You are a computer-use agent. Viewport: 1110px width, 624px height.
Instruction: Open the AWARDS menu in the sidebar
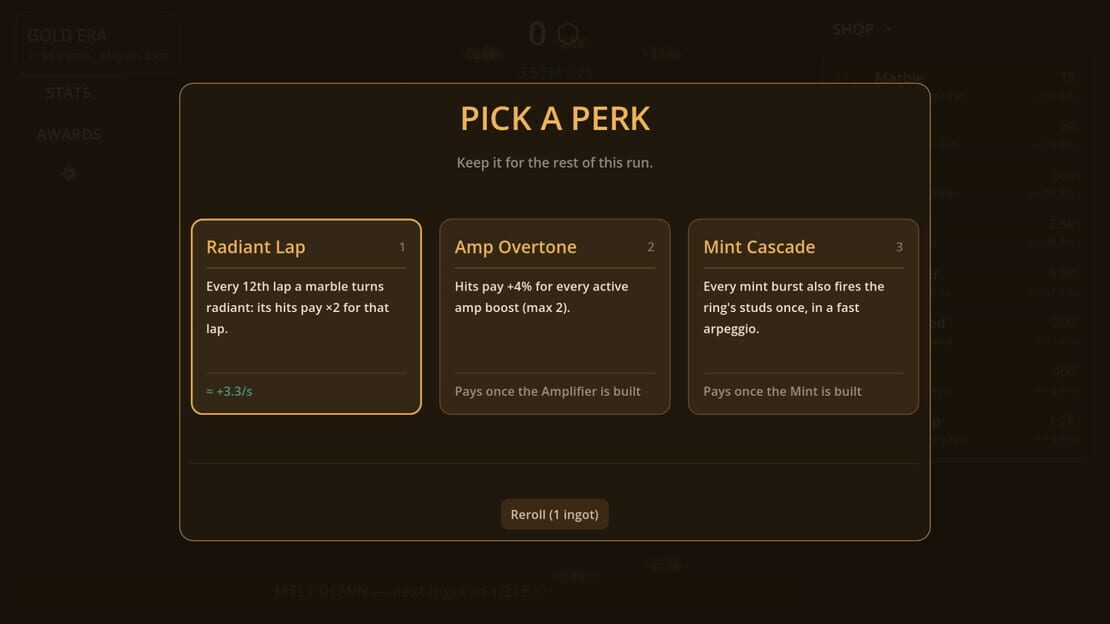tap(69, 135)
